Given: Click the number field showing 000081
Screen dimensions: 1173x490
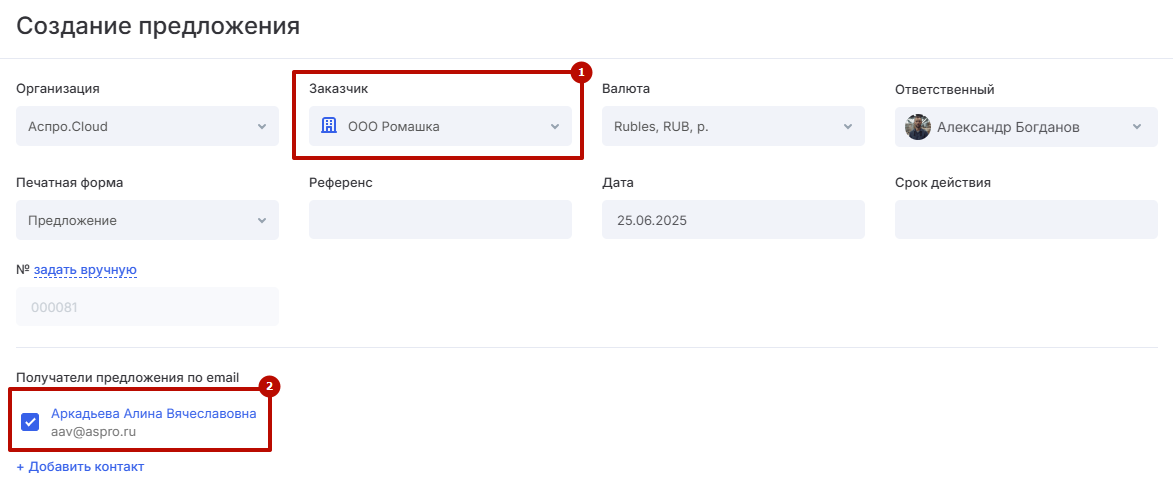Looking at the screenshot, I should pyautogui.click(x=147, y=307).
